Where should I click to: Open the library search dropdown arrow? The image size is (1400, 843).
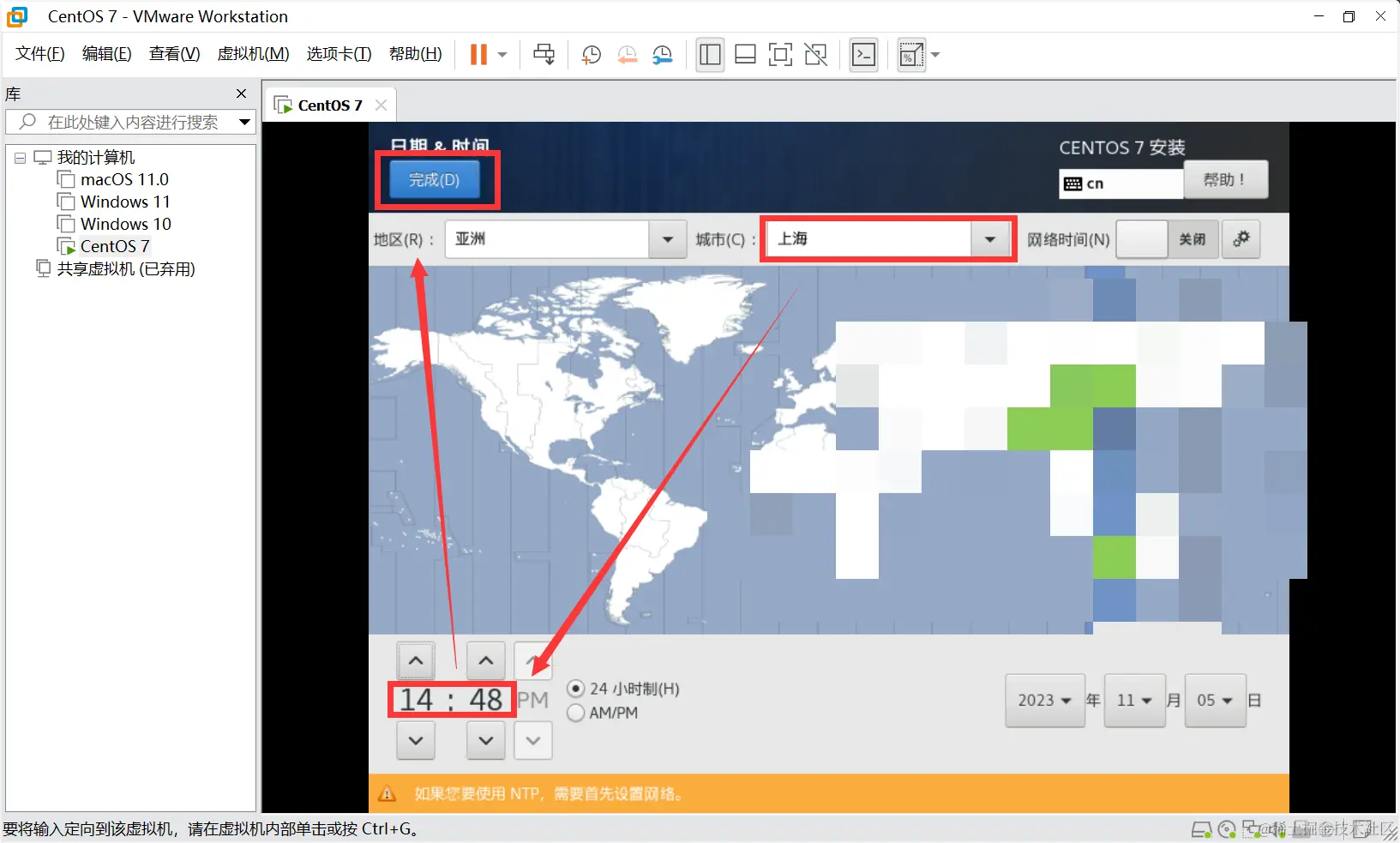coord(244,122)
